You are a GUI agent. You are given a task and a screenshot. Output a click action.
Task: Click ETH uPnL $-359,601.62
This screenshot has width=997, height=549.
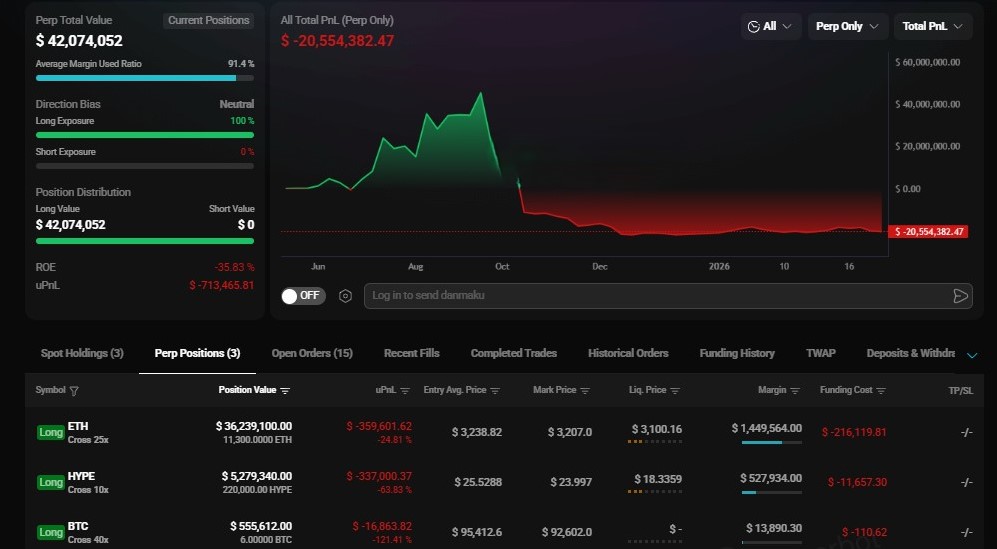(x=379, y=426)
